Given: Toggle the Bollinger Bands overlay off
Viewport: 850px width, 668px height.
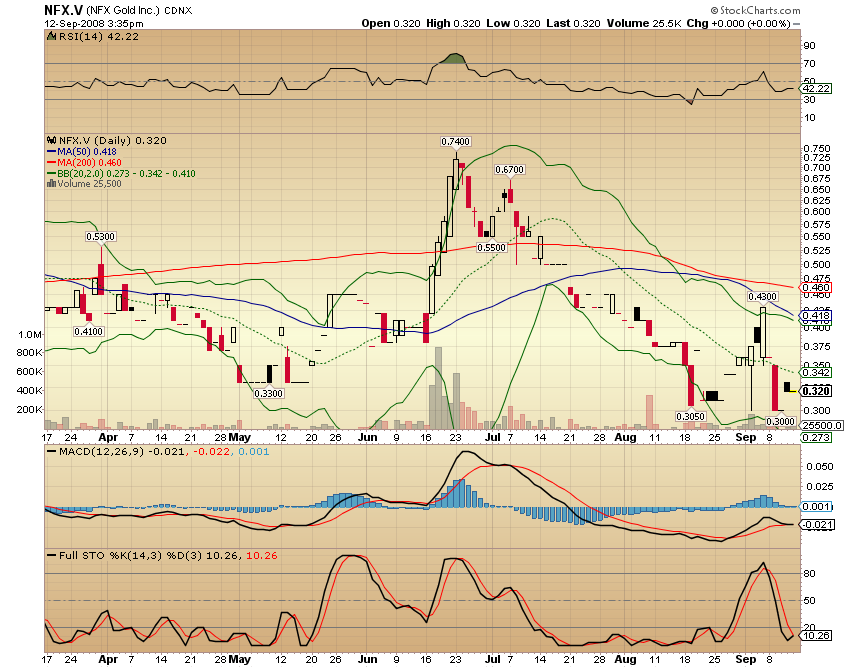Looking at the screenshot, I should pos(51,173).
